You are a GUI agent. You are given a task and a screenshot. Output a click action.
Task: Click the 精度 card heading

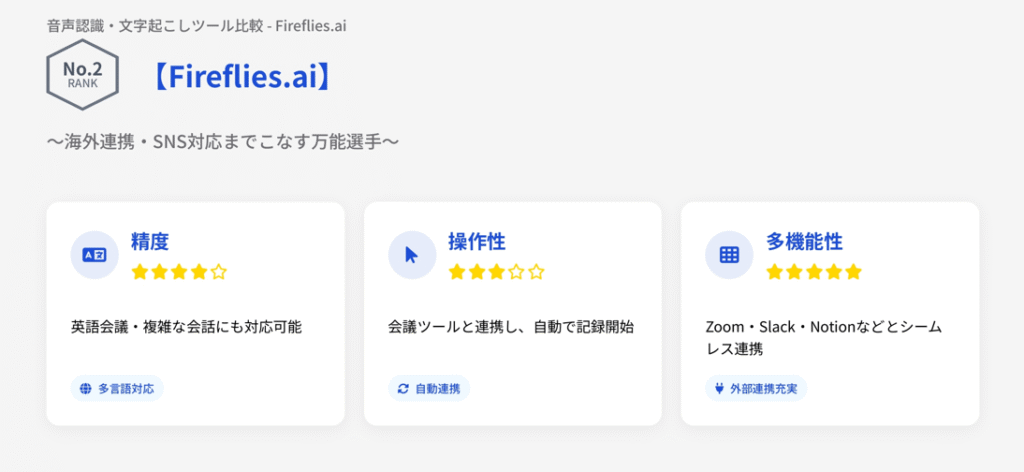pos(150,241)
